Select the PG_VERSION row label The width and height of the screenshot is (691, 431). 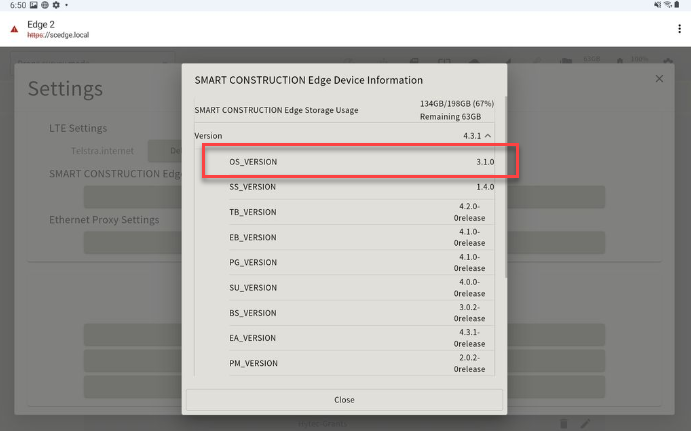point(253,262)
